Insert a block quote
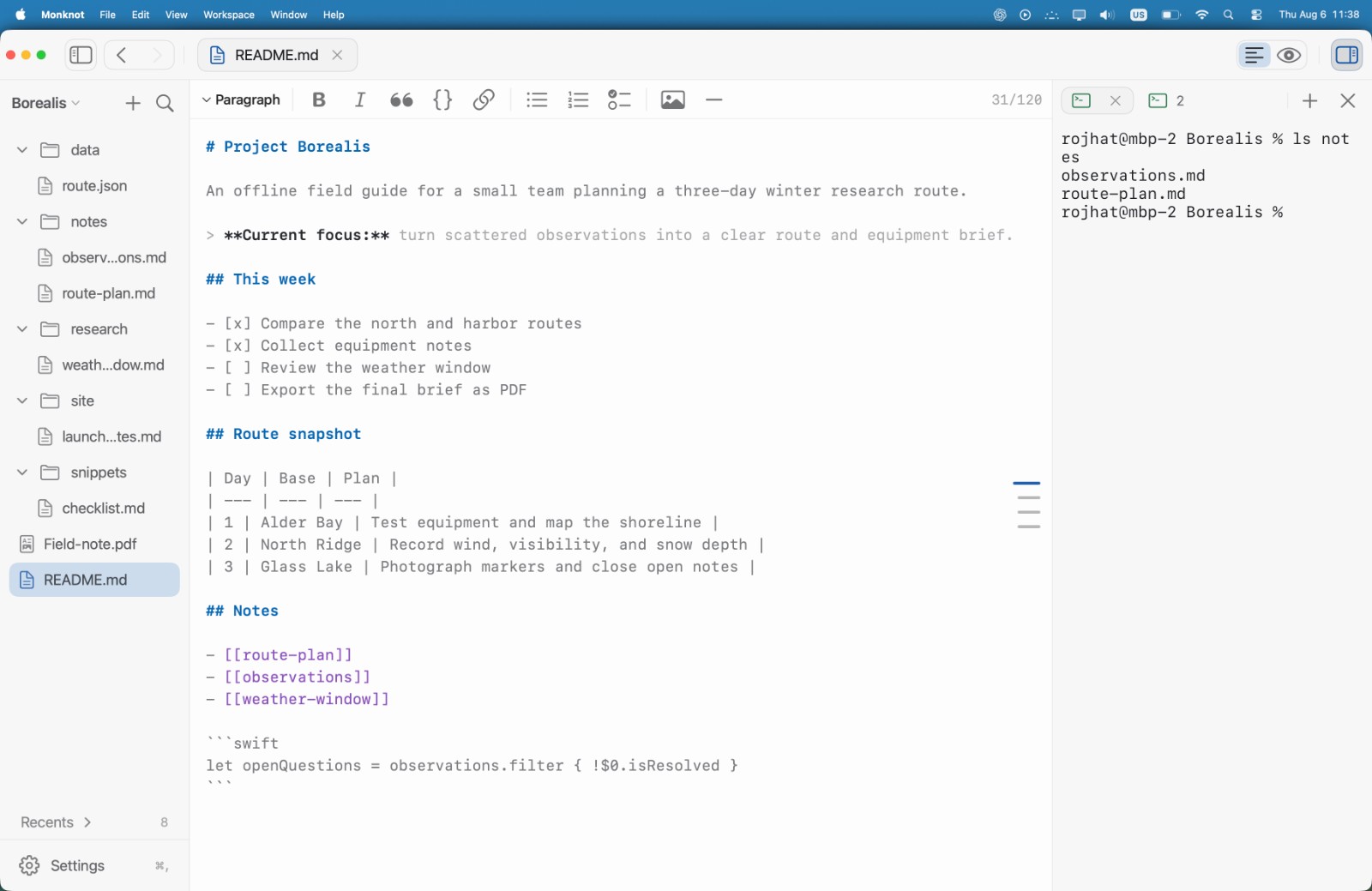This screenshot has height=891, width=1372. [x=401, y=99]
